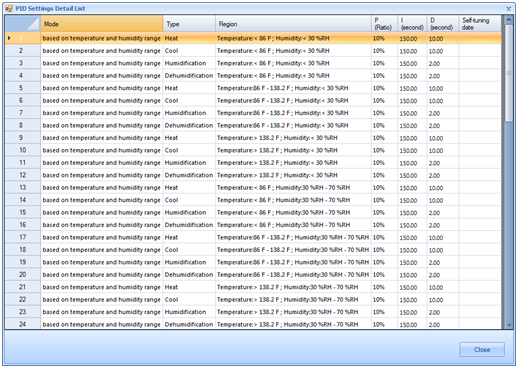Select row 1 via its arrow indicator
The width and height of the screenshot is (518, 368).
click(x=9, y=38)
